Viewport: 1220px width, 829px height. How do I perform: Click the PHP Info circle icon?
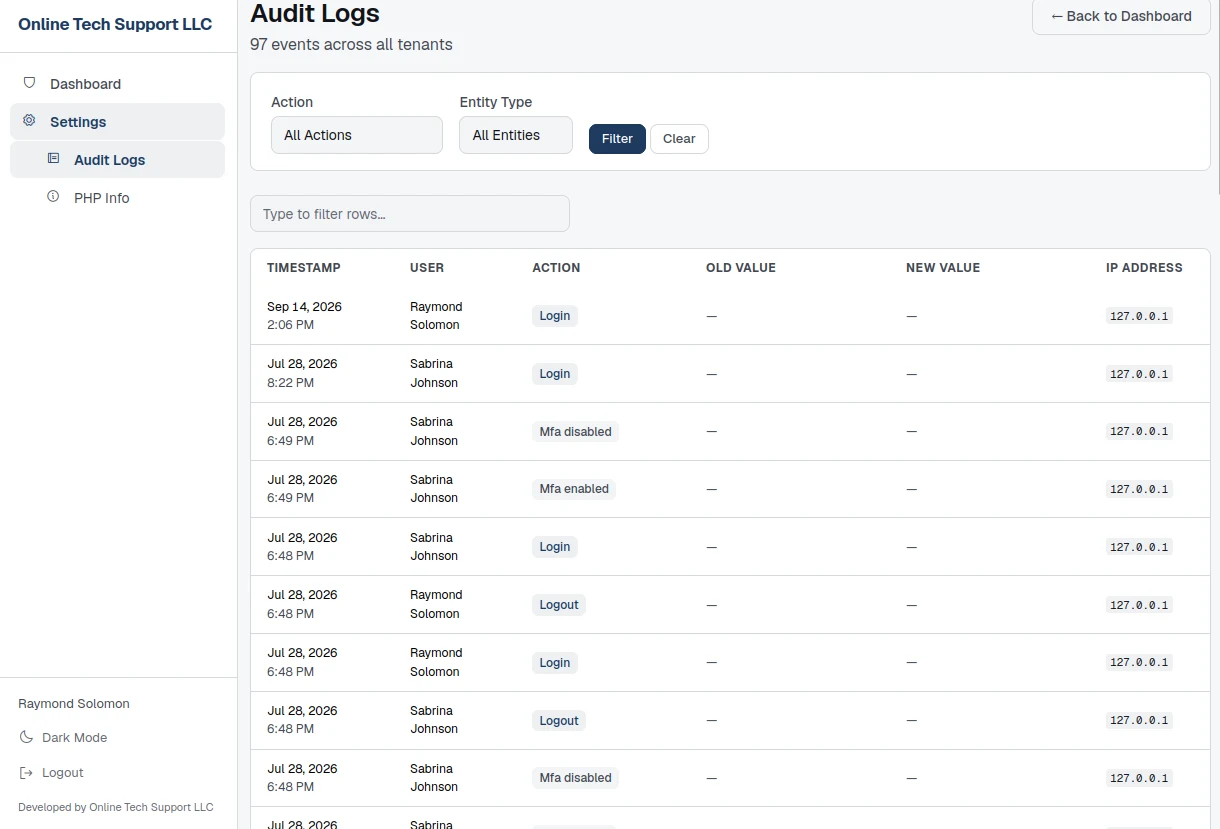[x=53, y=197]
